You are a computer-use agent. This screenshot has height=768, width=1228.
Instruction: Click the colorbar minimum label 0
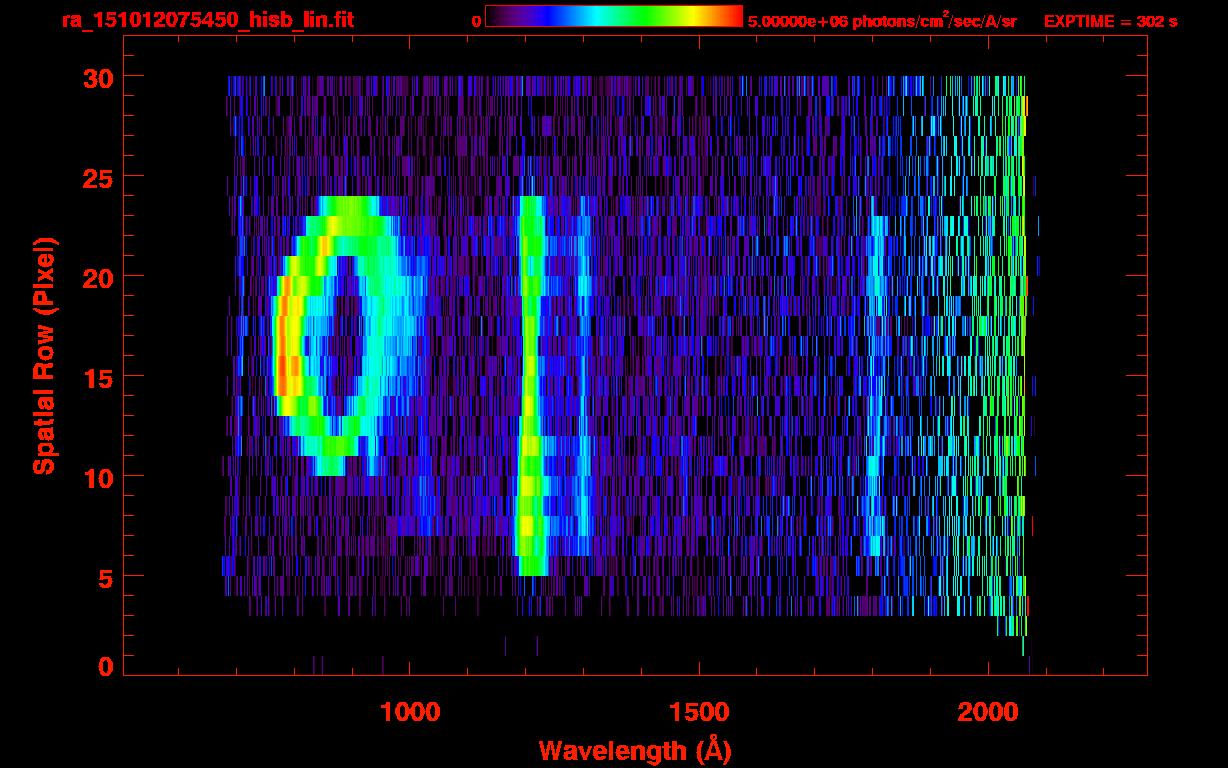click(477, 21)
